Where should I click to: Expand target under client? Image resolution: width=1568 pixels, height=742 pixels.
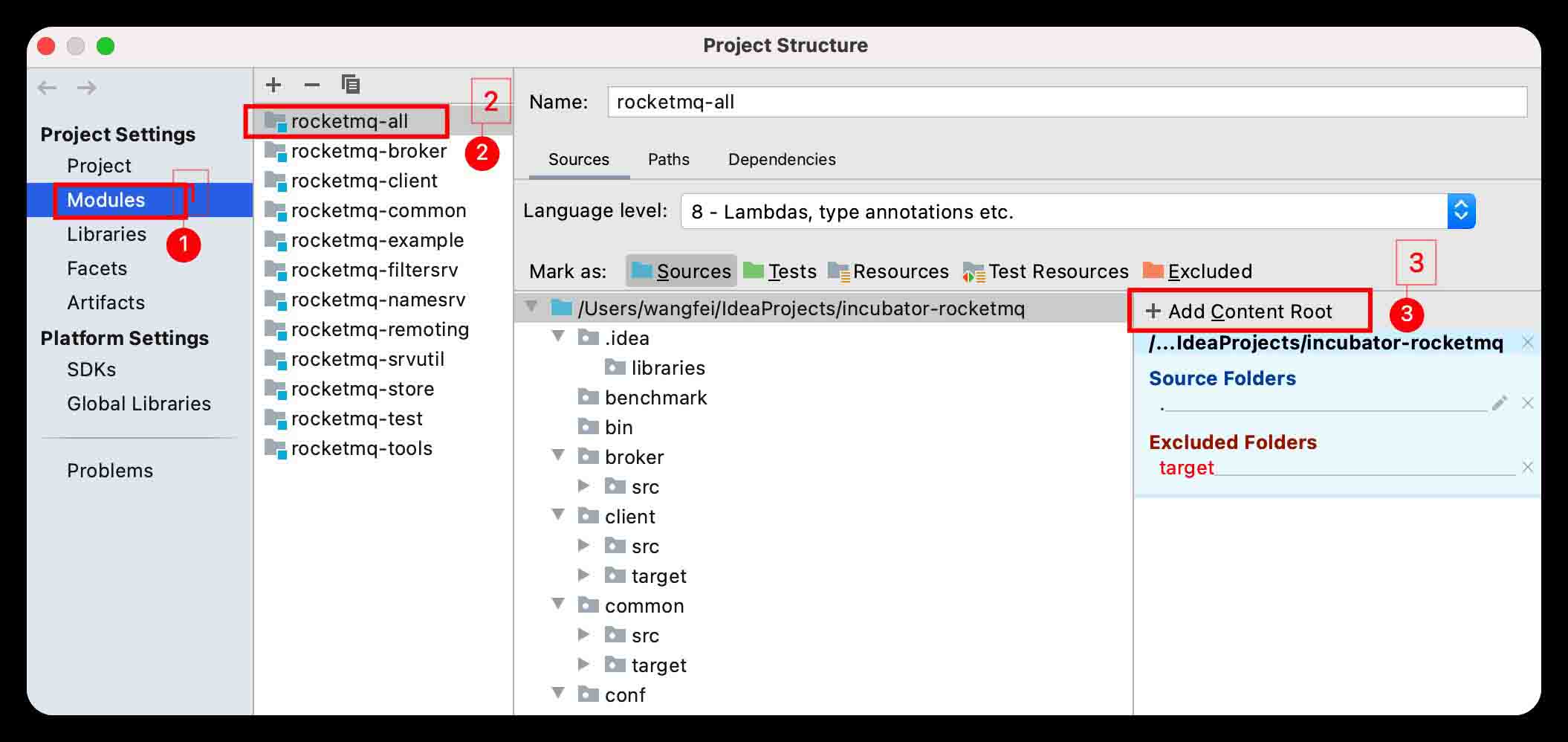584,575
